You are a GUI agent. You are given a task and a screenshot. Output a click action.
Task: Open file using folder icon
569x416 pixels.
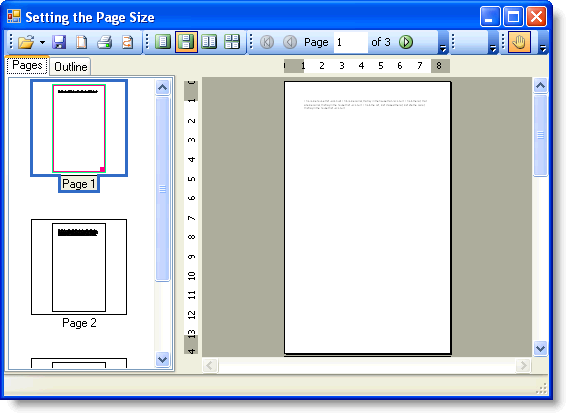pyautogui.click(x=26, y=42)
